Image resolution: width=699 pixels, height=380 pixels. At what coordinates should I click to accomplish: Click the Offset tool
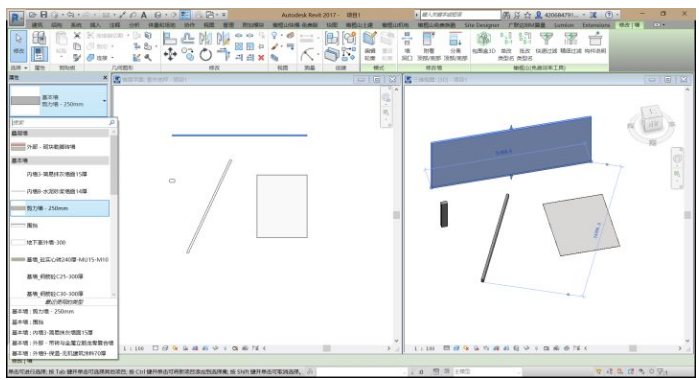188,38
